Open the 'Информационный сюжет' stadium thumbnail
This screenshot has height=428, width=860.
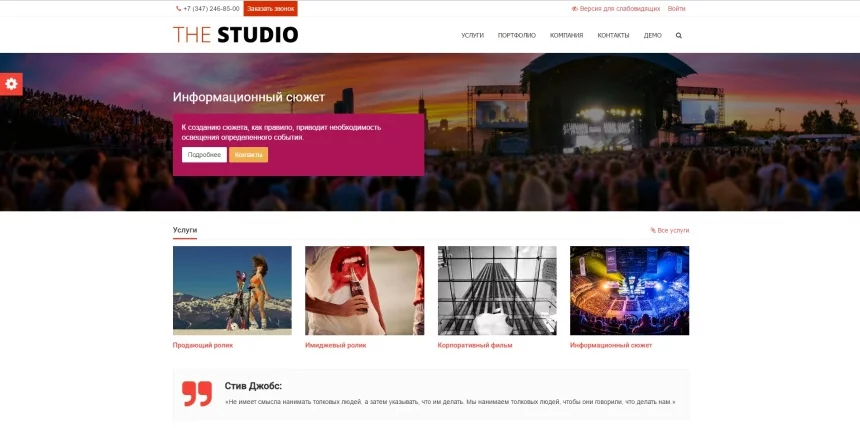pyautogui.click(x=629, y=290)
